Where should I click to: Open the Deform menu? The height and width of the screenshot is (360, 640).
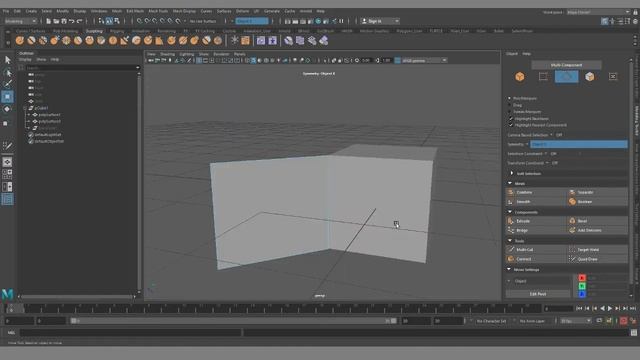click(x=242, y=11)
